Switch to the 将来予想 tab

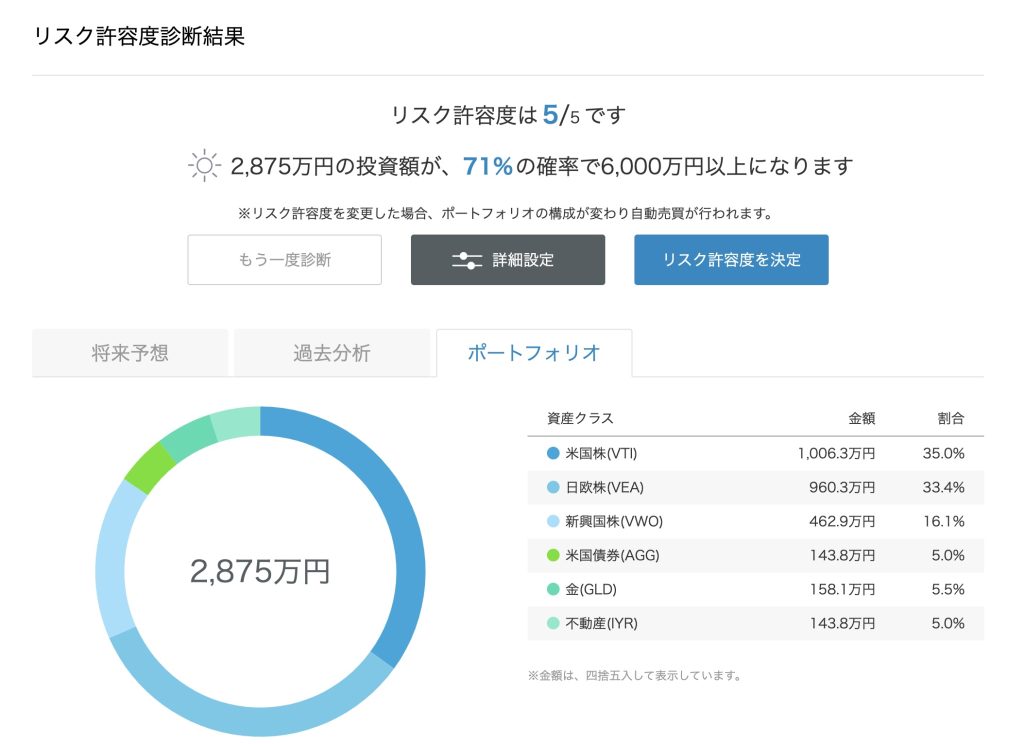130,353
